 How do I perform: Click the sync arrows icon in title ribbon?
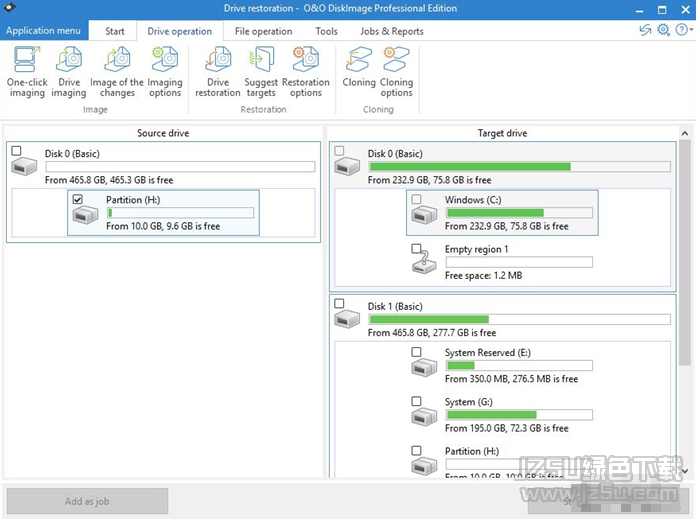pyautogui.click(x=645, y=30)
